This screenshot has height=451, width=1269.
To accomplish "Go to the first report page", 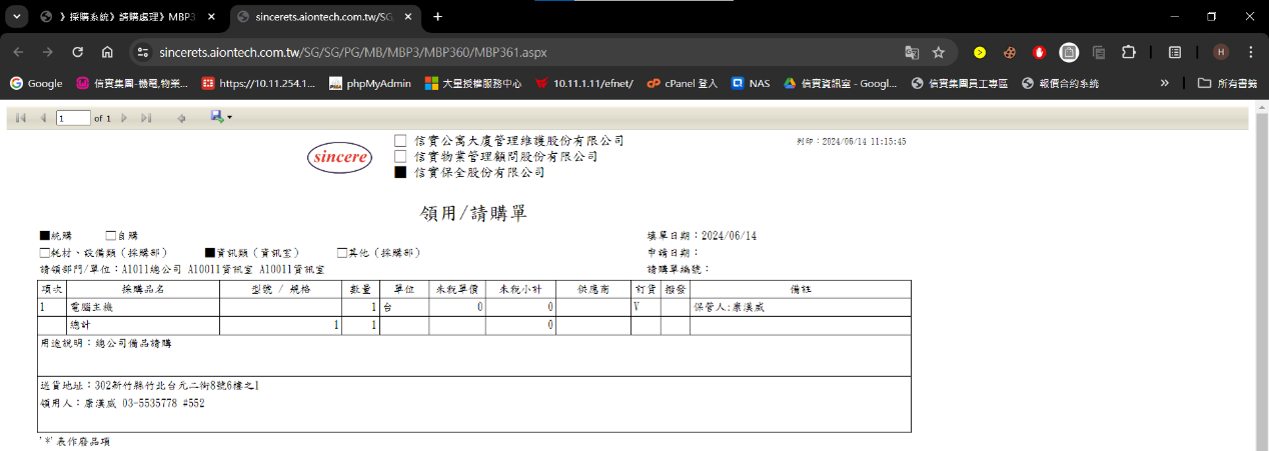I will tap(21, 118).
